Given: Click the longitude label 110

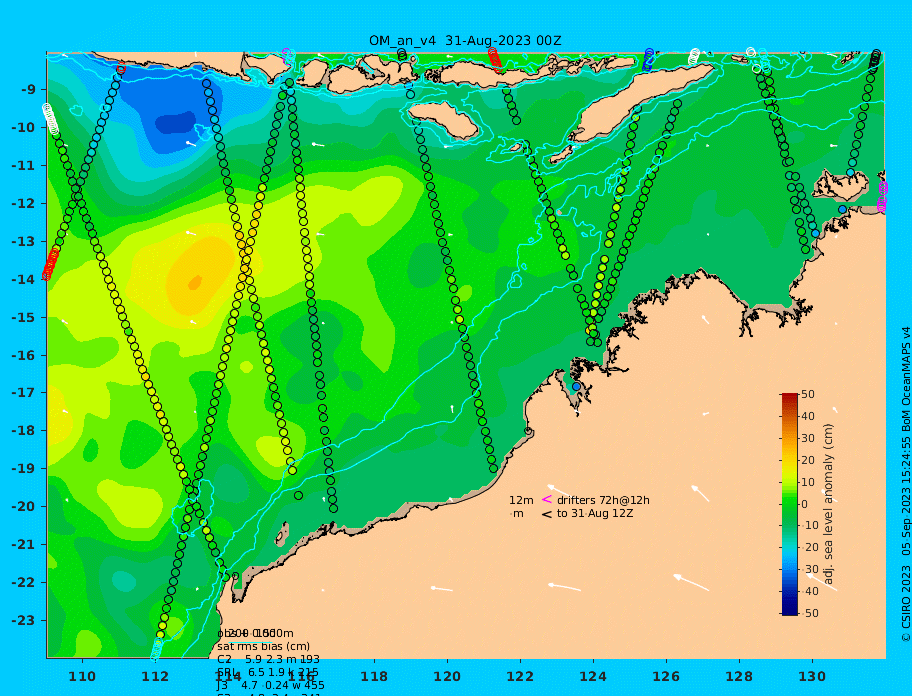Looking at the screenshot, I should click(x=82, y=676).
